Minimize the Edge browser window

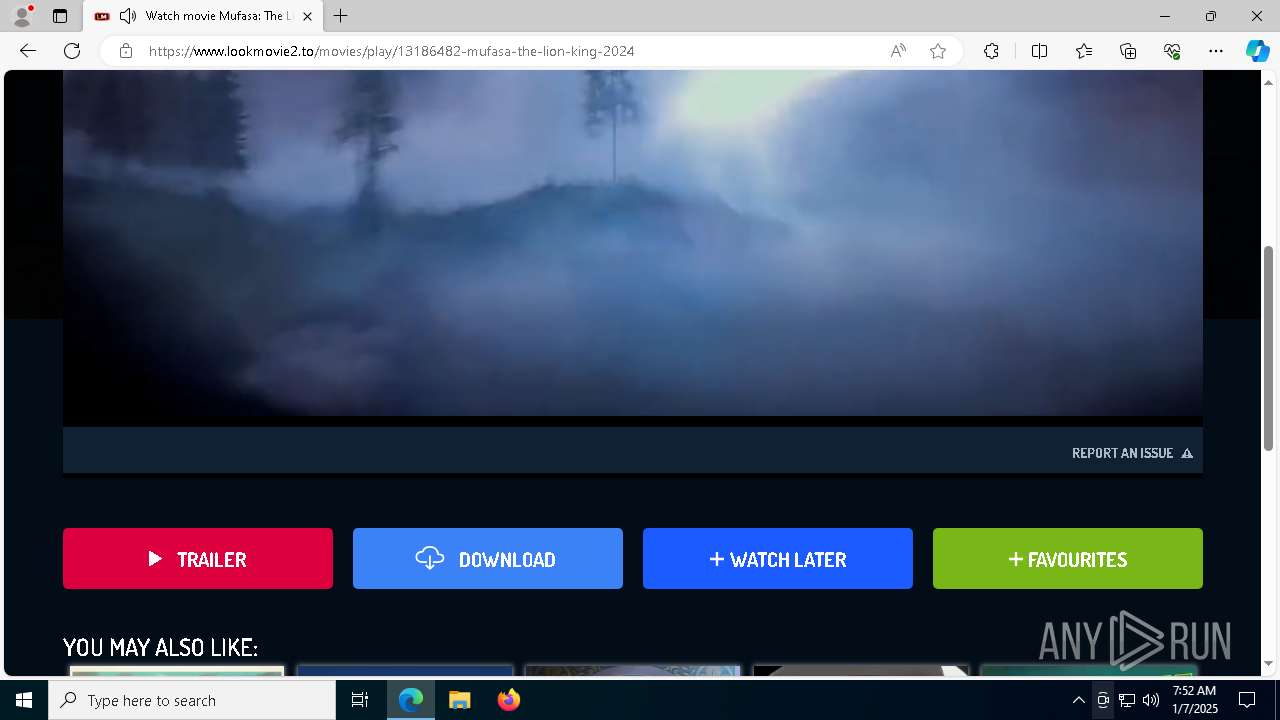[1165, 16]
